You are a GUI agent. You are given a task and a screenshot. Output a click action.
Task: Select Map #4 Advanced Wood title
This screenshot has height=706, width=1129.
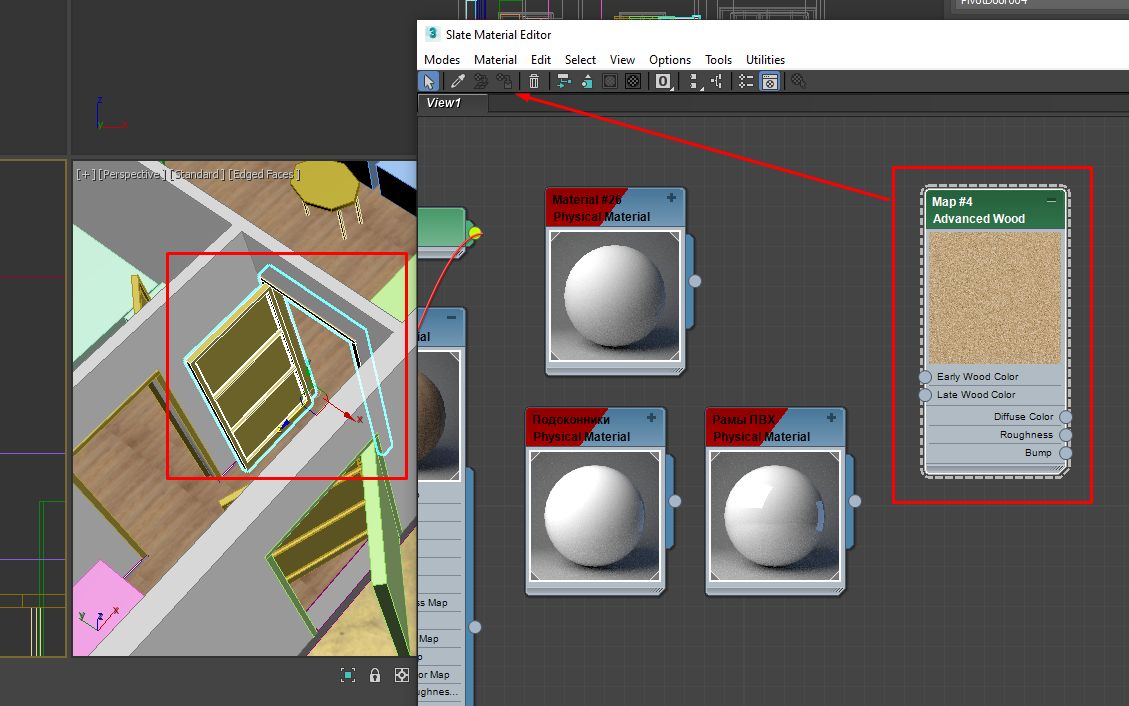[995, 209]
